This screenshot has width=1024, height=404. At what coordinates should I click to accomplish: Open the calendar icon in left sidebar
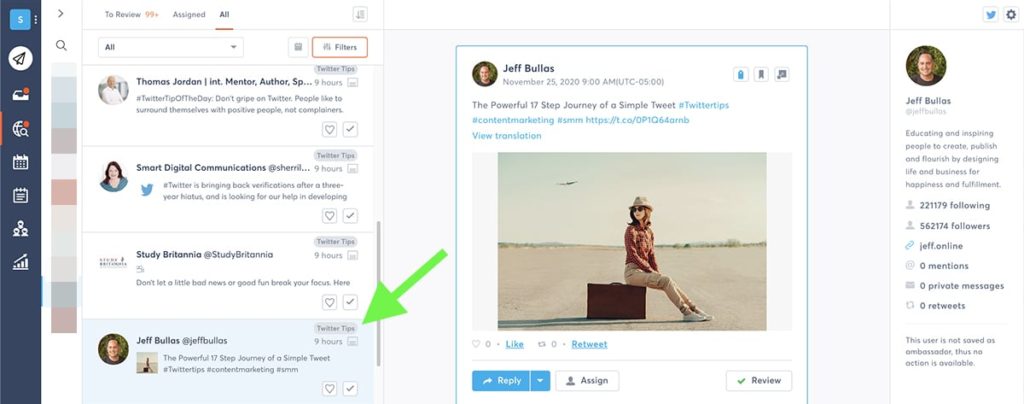point(20,162)
